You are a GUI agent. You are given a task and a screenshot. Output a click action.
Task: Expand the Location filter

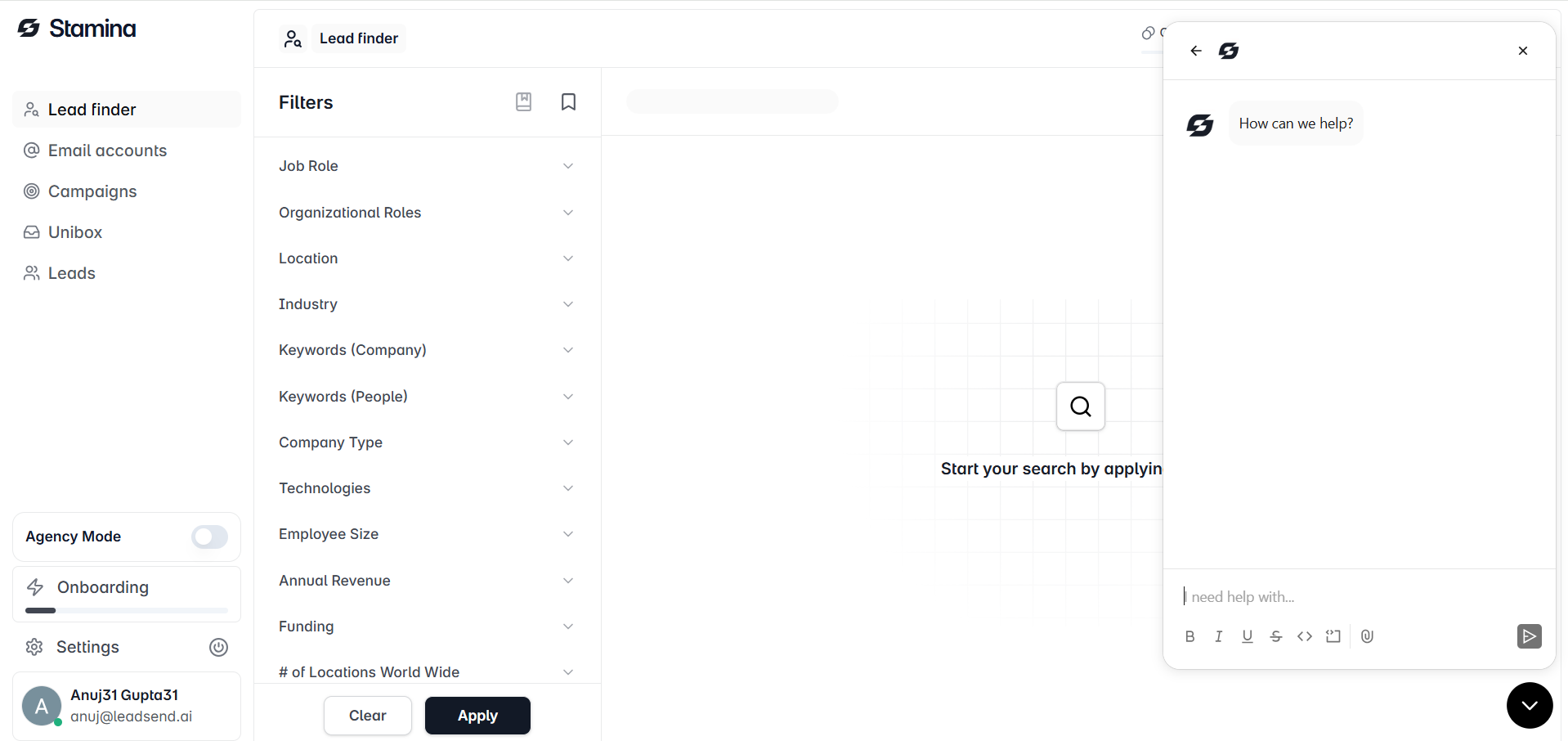tap(427, 258)
